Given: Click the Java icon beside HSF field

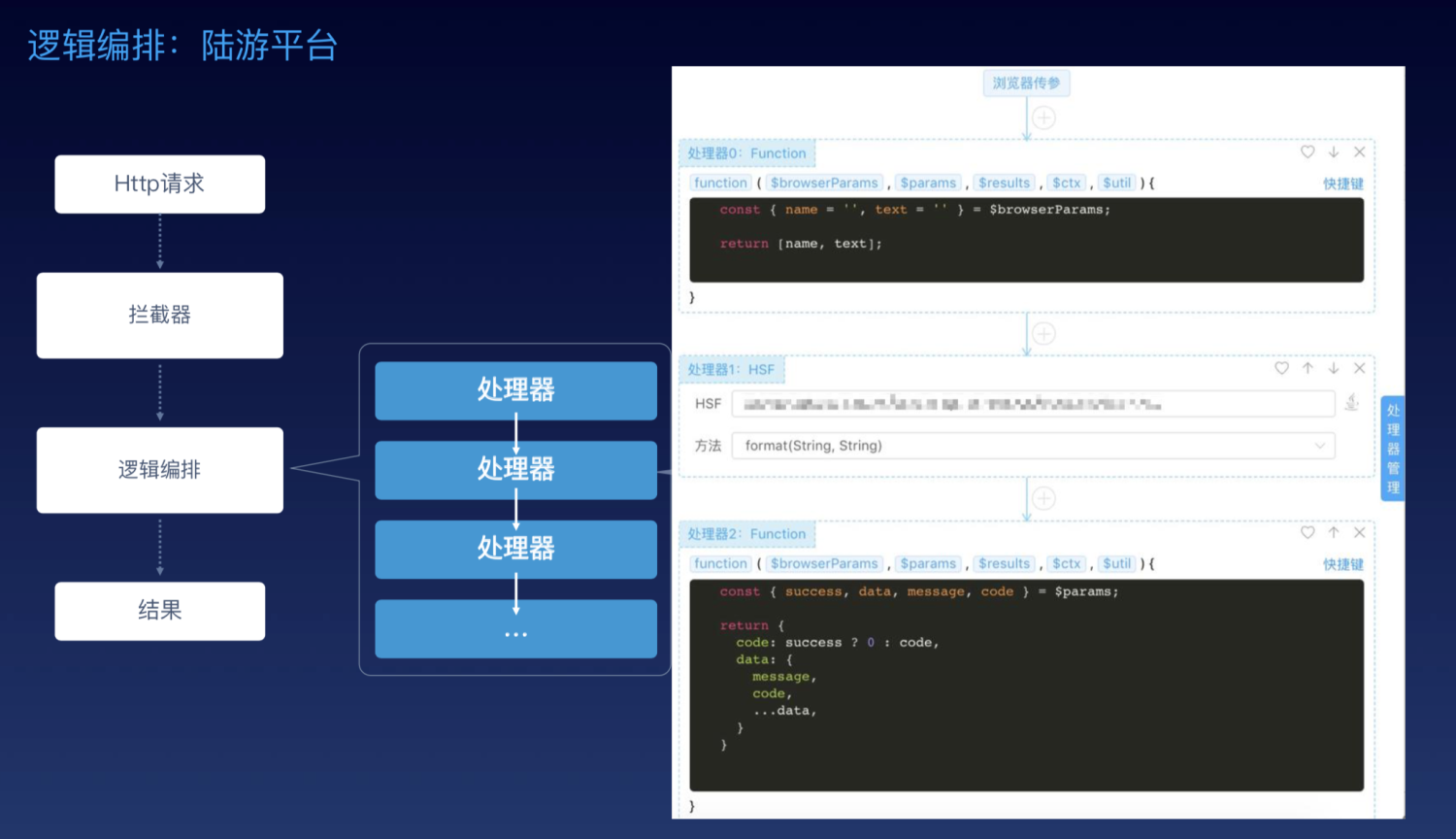Looking at the screenshot, I should click(1352, 402).
